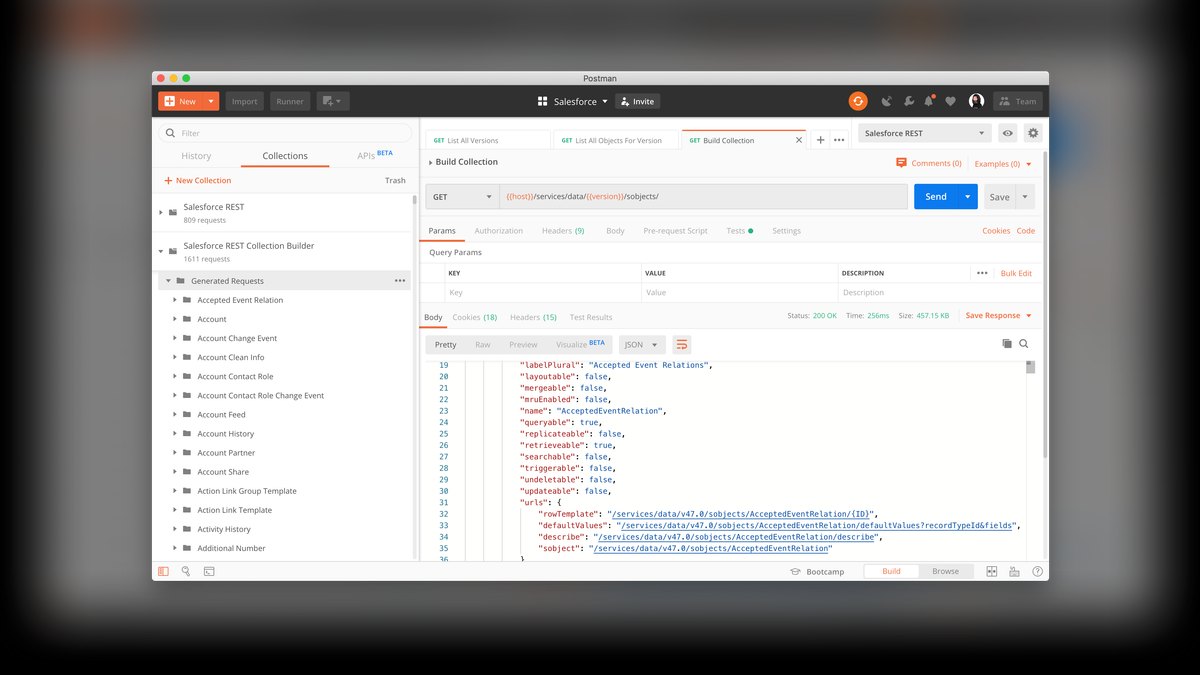Toggle the sidebar with bottom-left icon

pos(164,571)
